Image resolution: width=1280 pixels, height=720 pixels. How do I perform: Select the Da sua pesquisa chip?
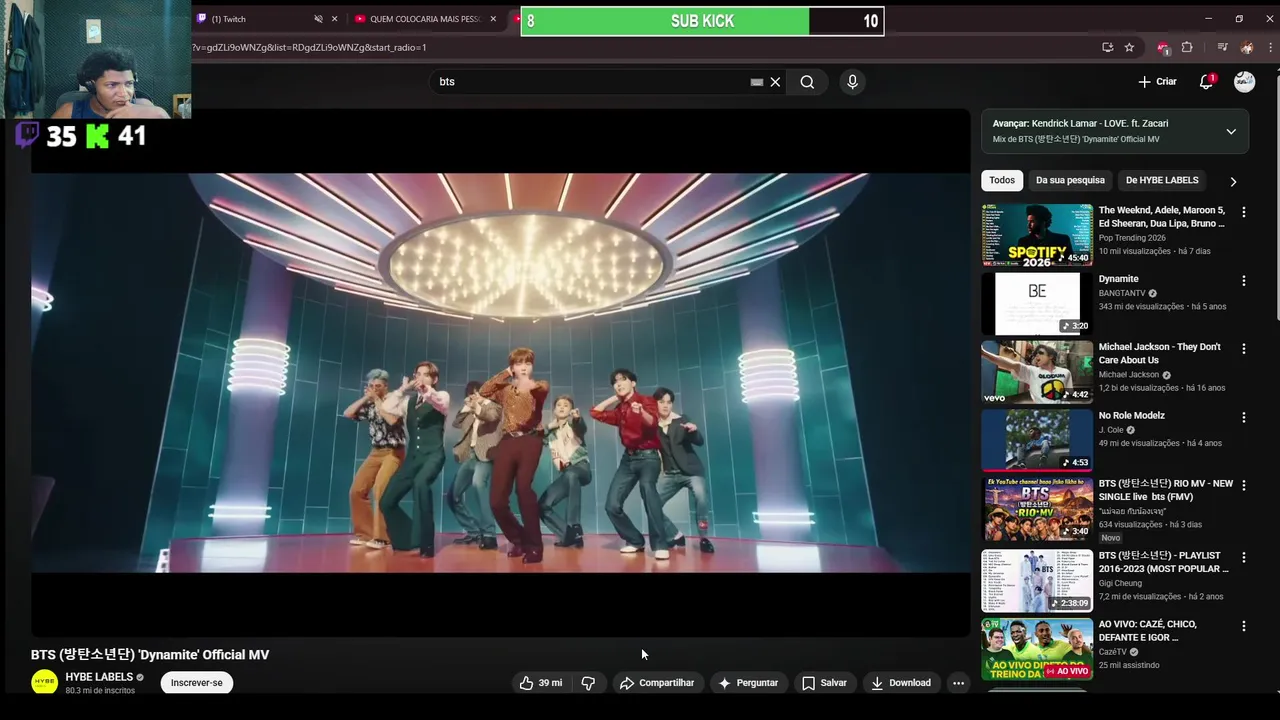[1070, 180]
